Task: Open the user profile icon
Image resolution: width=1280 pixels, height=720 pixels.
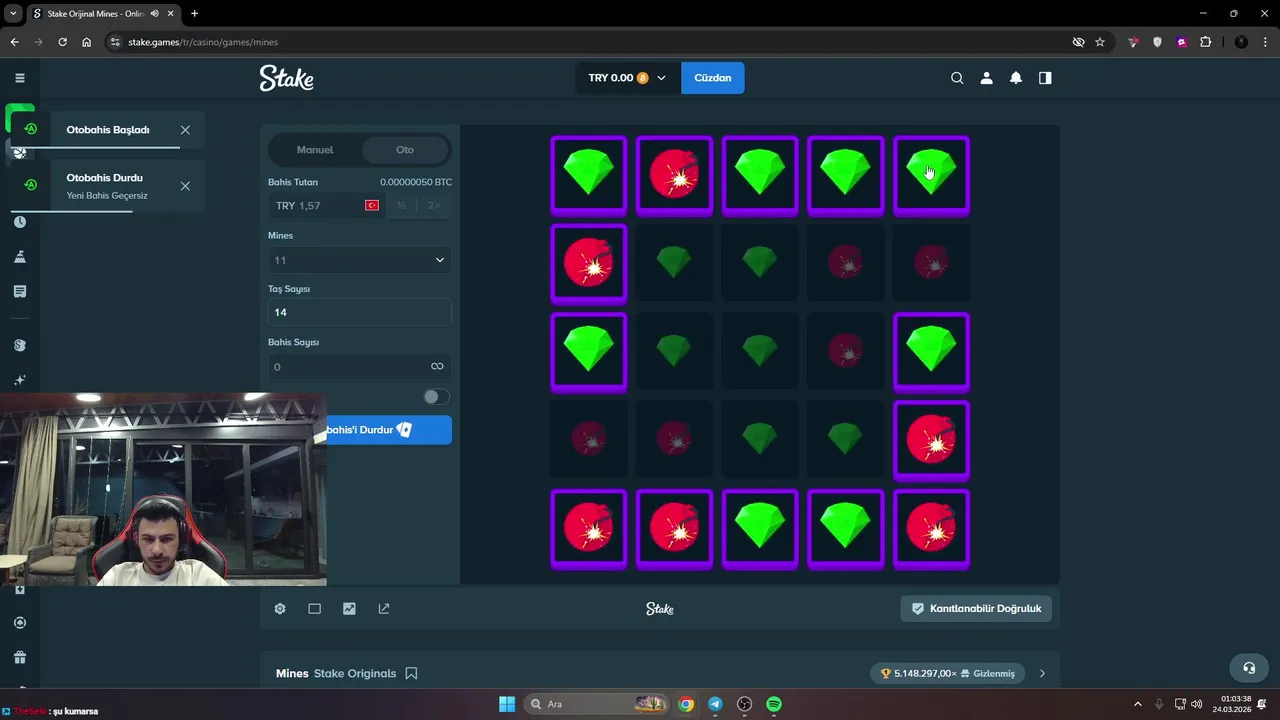Action: [x=986, y=78]
